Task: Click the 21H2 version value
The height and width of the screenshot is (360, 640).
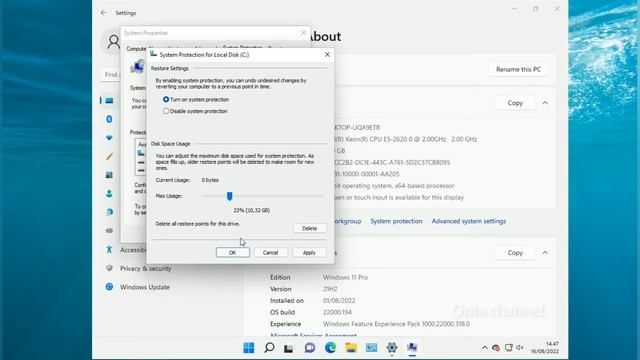Action: (330, 289)
